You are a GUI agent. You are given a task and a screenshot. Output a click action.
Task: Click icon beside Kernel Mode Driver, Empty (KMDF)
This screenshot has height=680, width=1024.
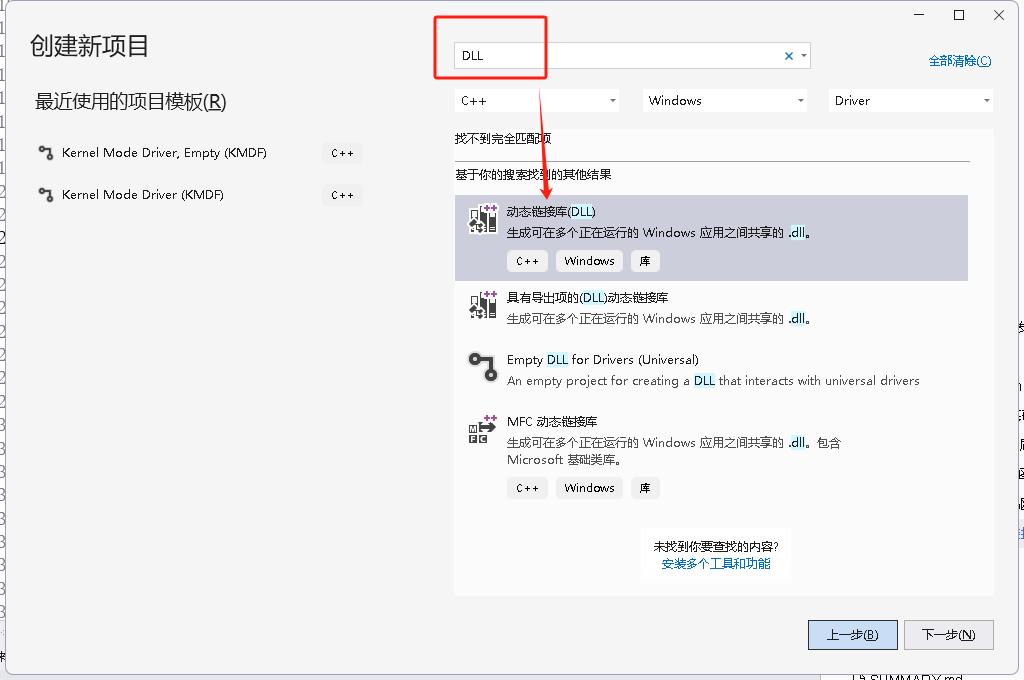[46, 153]
